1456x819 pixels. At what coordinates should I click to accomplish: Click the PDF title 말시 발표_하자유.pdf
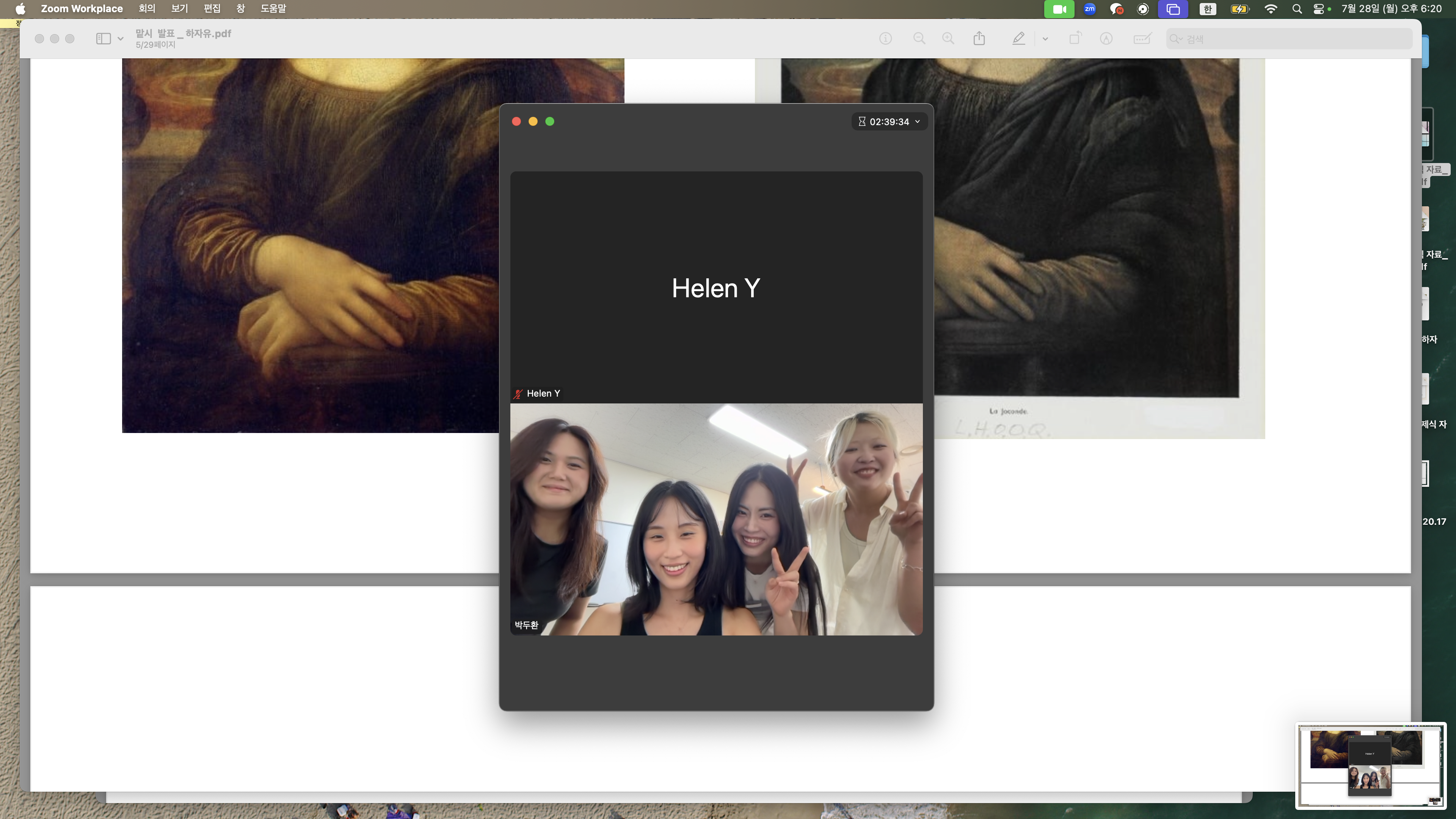(x=183, y=33)
